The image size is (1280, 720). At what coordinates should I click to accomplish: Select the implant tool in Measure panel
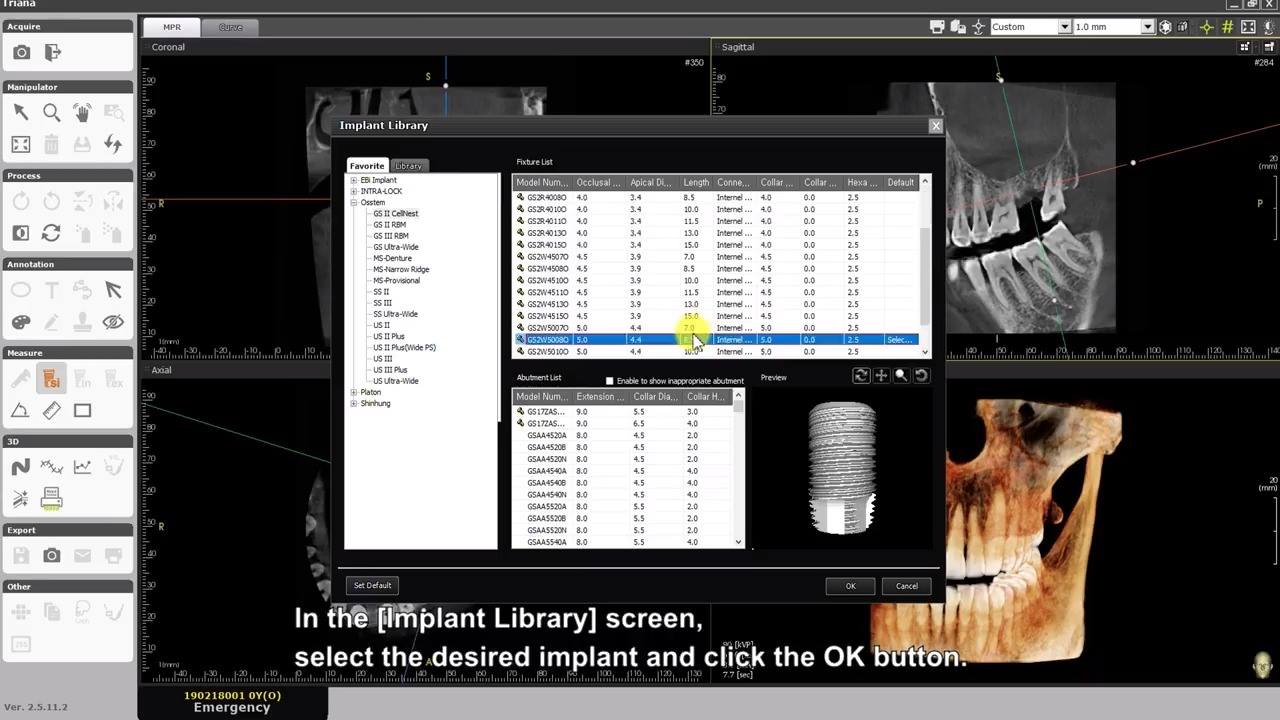click(52, 379)
